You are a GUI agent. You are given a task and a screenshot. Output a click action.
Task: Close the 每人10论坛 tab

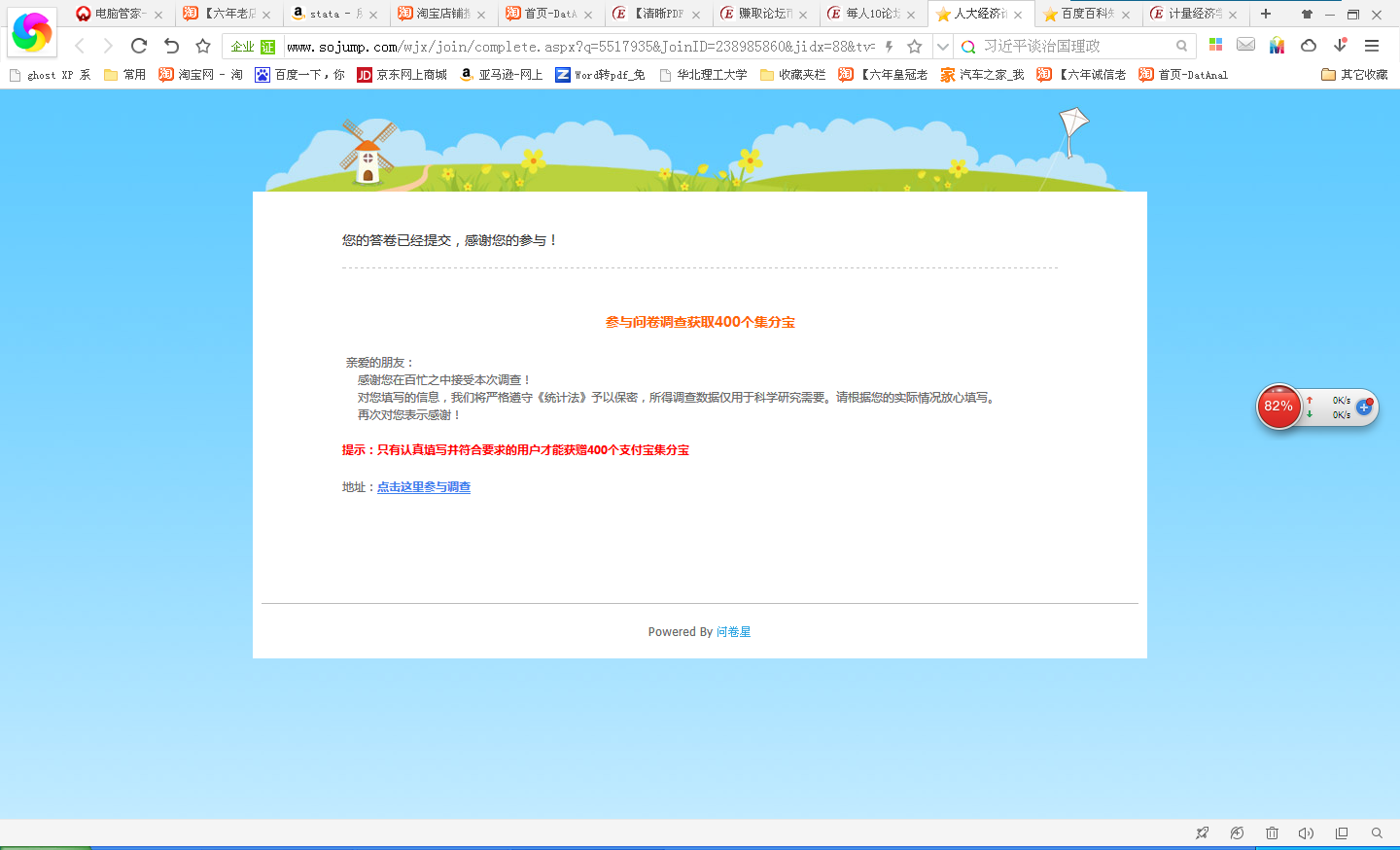[x=911, y=15]
